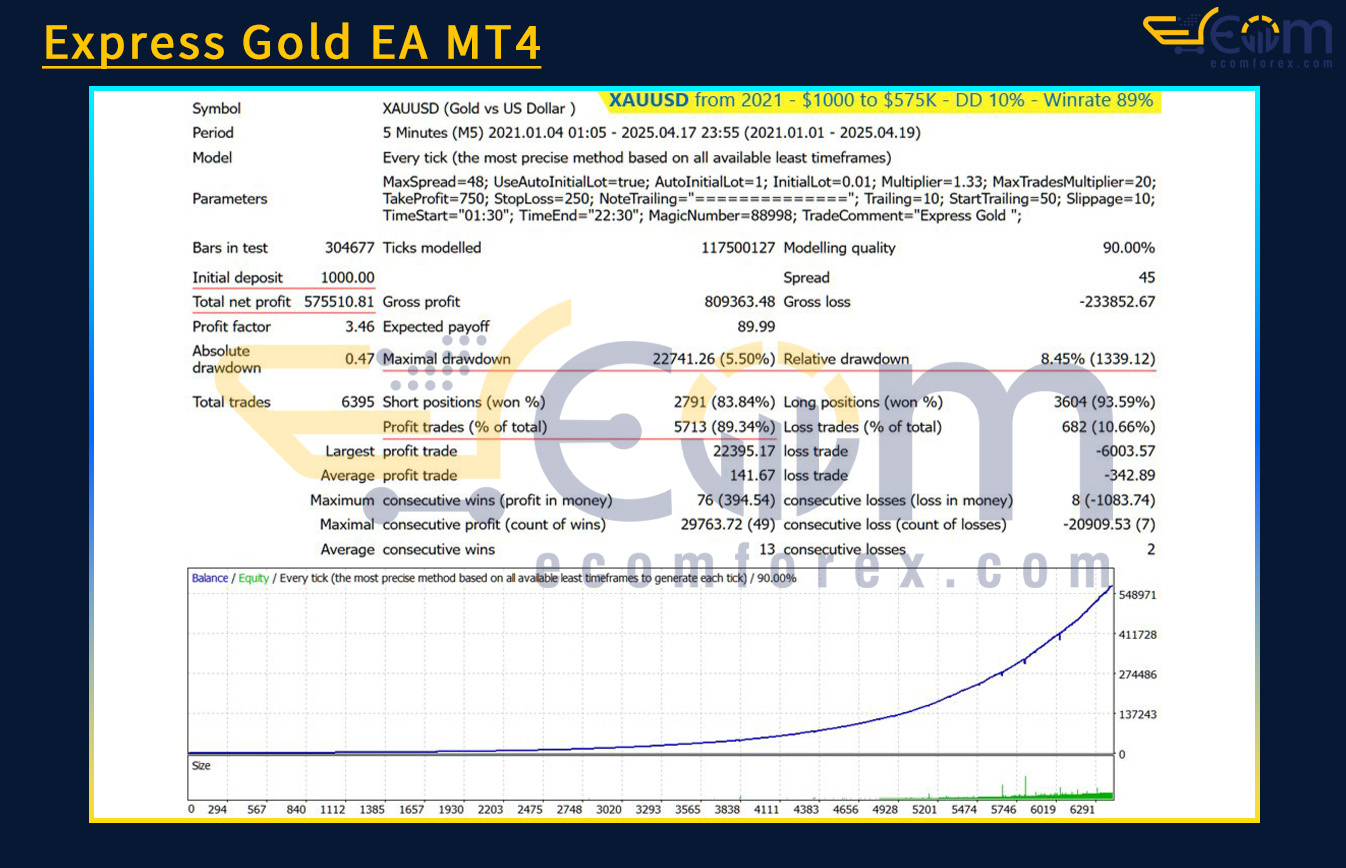
Task: Click the Absolute drawdown value 0.47
Action: point(361,359)
